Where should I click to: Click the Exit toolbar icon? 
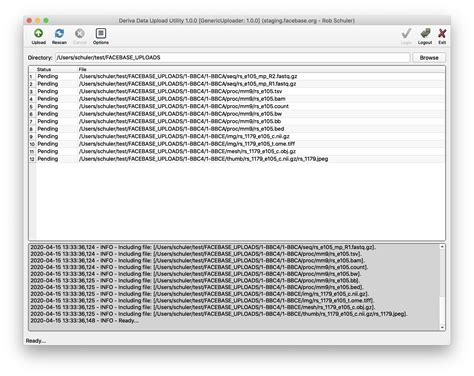tap(442, 36)
